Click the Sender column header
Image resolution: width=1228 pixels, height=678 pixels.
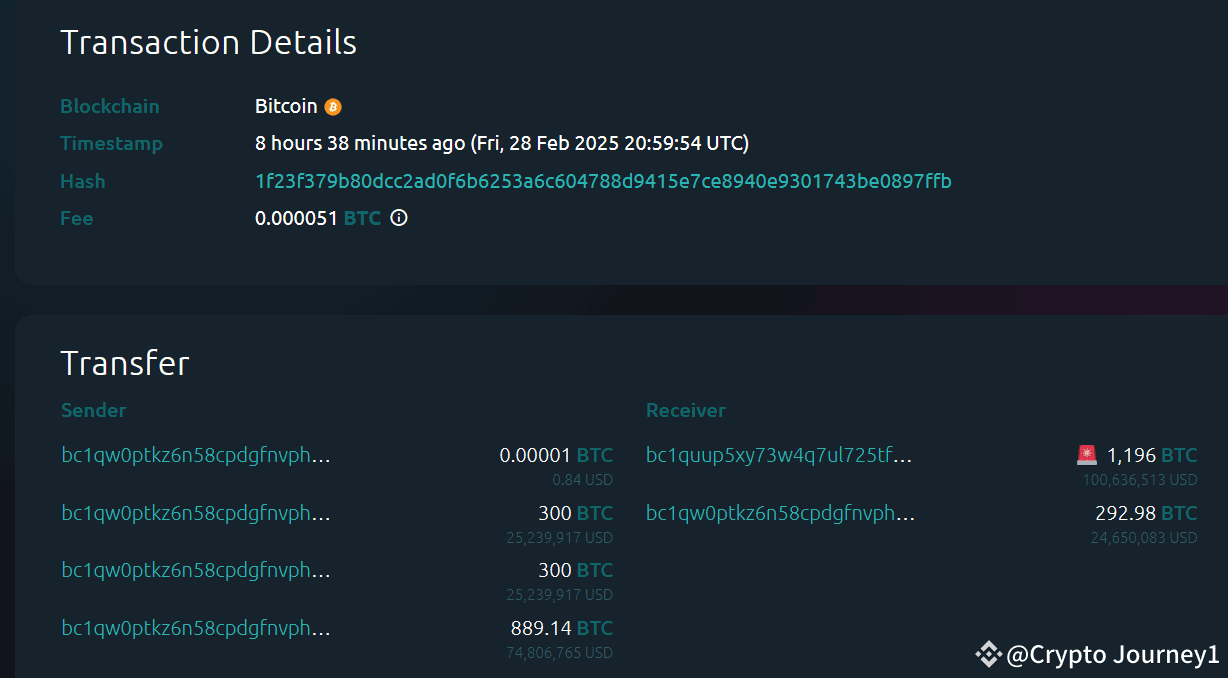pyautogui.click(x=93, y=410)
